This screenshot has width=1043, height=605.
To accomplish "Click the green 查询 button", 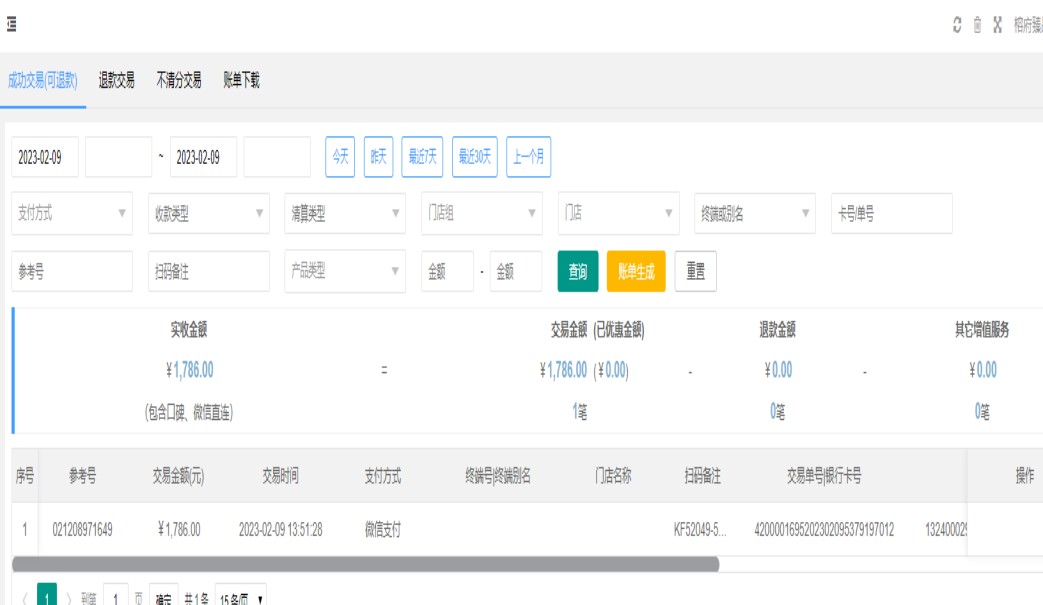I will tap(577, 271).
